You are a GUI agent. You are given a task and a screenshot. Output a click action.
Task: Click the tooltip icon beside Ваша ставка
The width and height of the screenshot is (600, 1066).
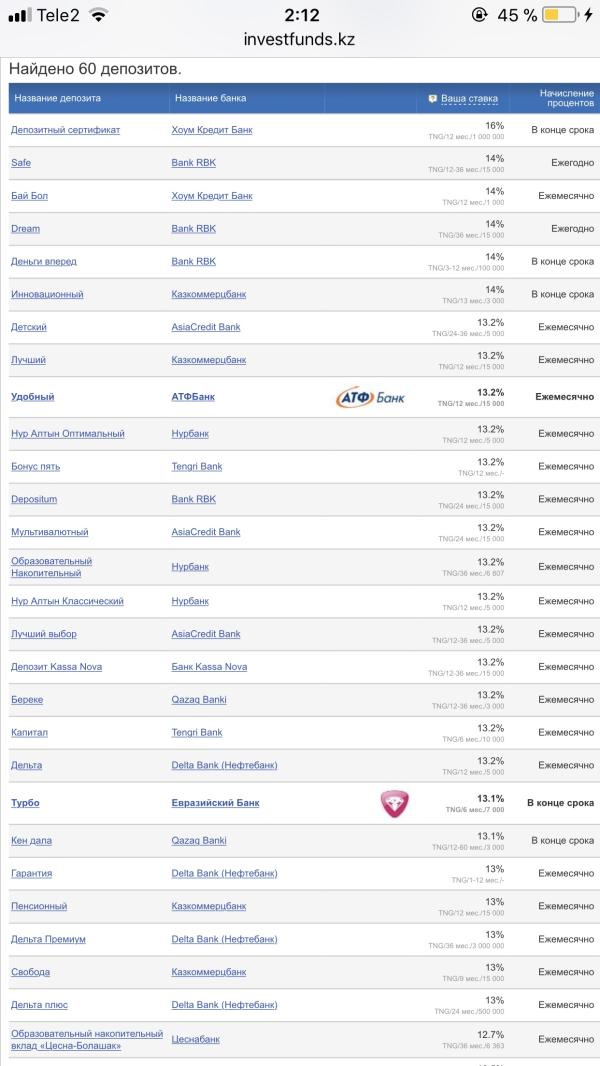pyautogui.click(x=432, y=99)
